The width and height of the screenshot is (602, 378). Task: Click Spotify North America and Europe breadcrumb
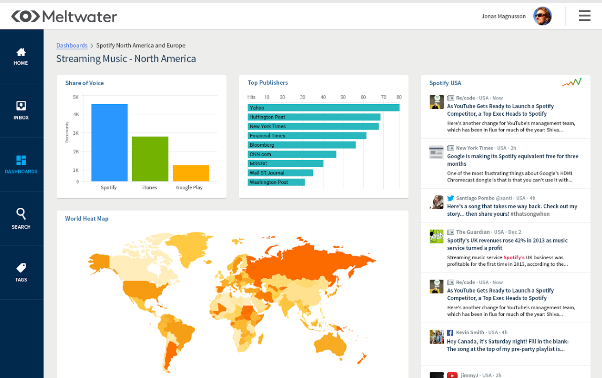(141, 45)
